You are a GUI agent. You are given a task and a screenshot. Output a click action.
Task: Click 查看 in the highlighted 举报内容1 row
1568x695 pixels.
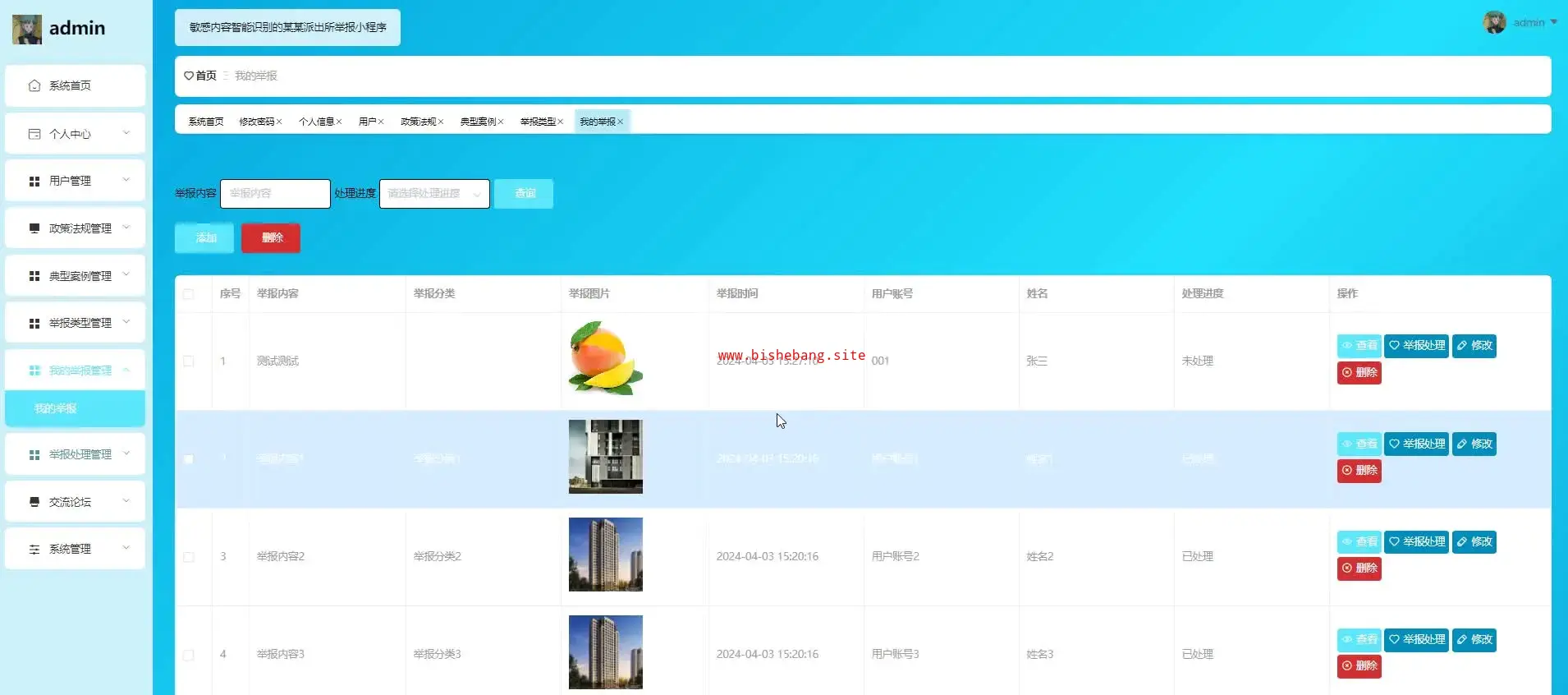[x=1359, y=444]
